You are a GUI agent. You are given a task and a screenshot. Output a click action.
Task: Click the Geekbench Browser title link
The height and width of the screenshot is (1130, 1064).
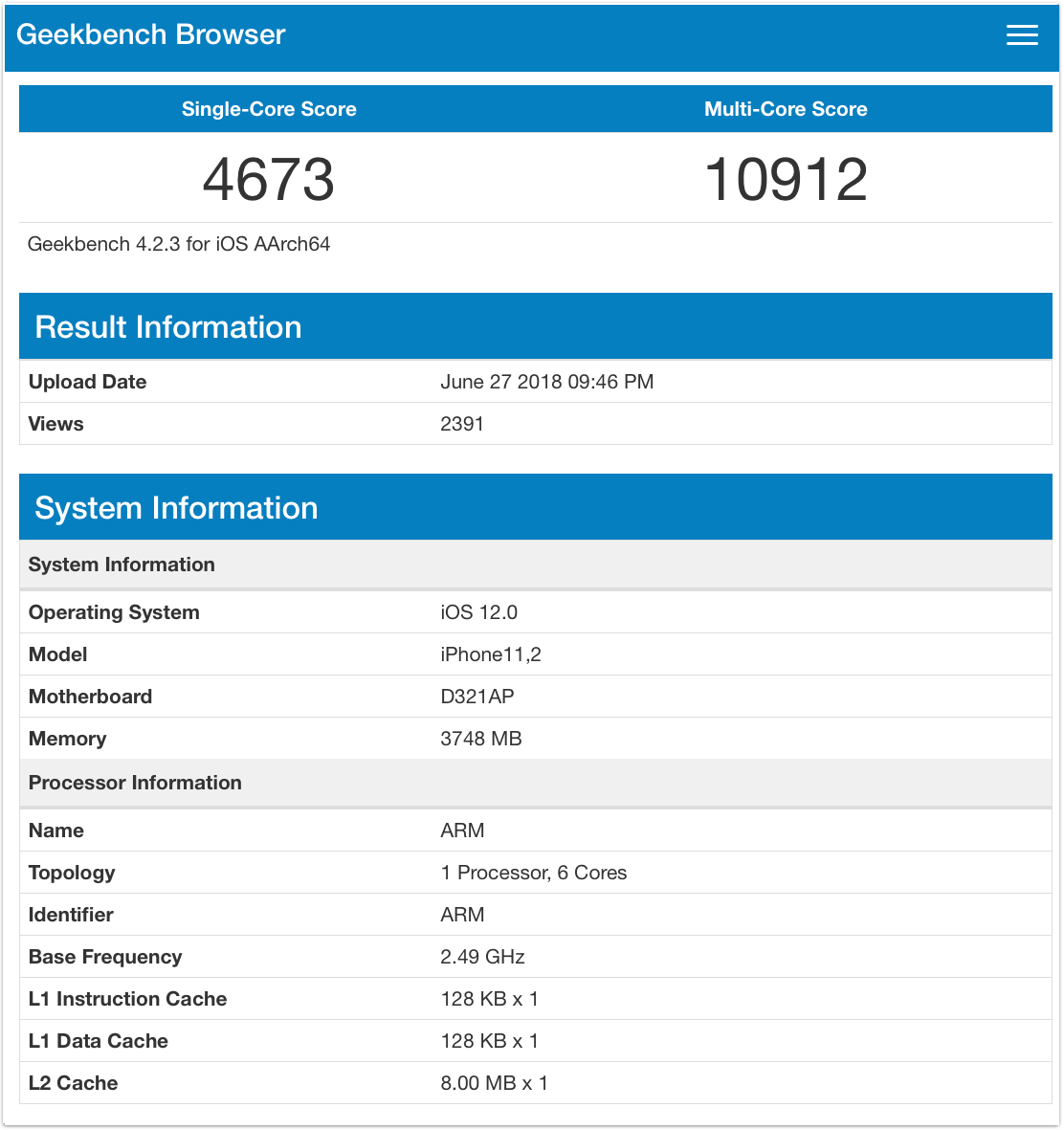(x=150, y=34)
